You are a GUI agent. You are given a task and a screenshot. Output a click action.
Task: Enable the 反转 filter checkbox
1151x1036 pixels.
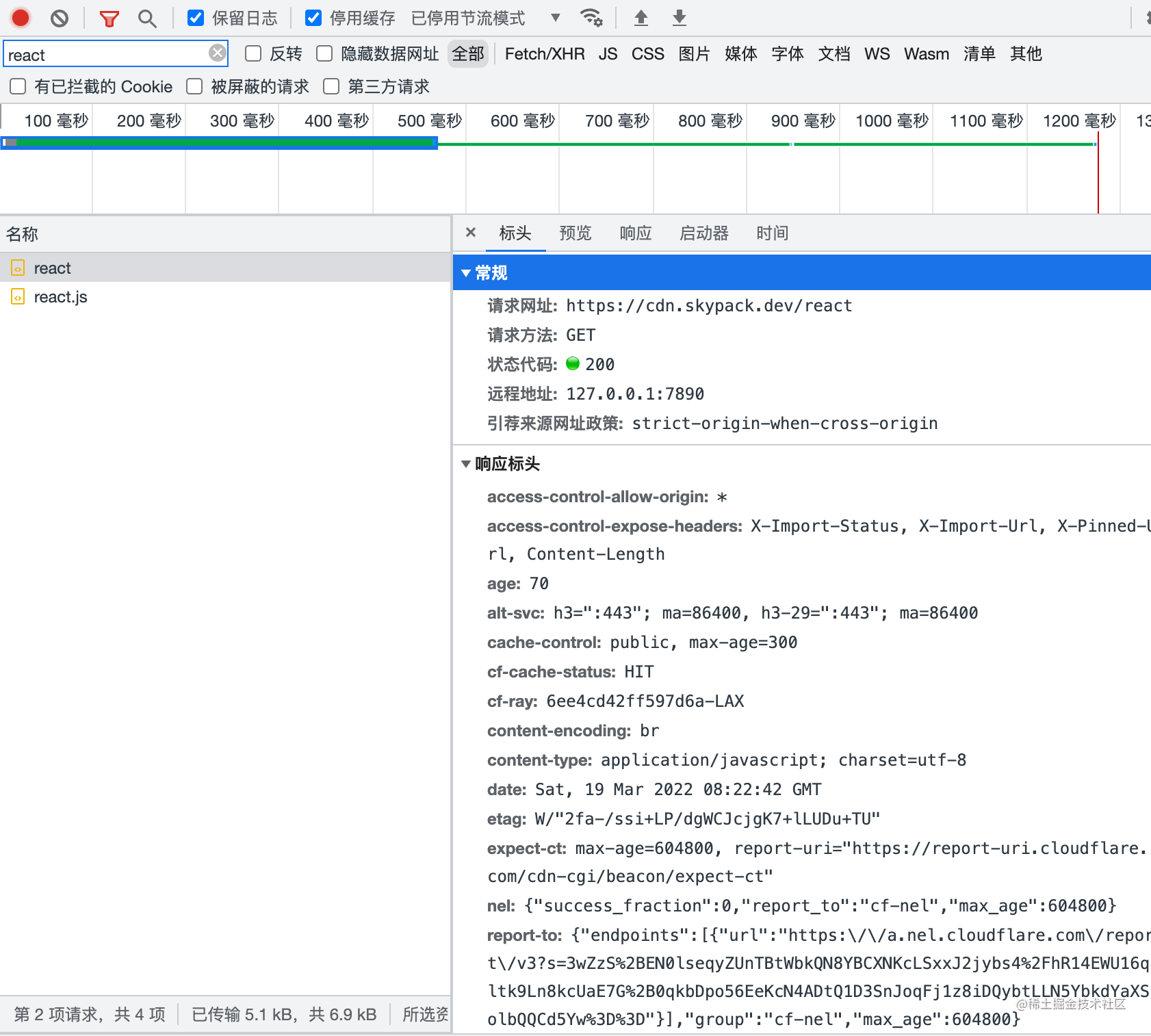253,54
